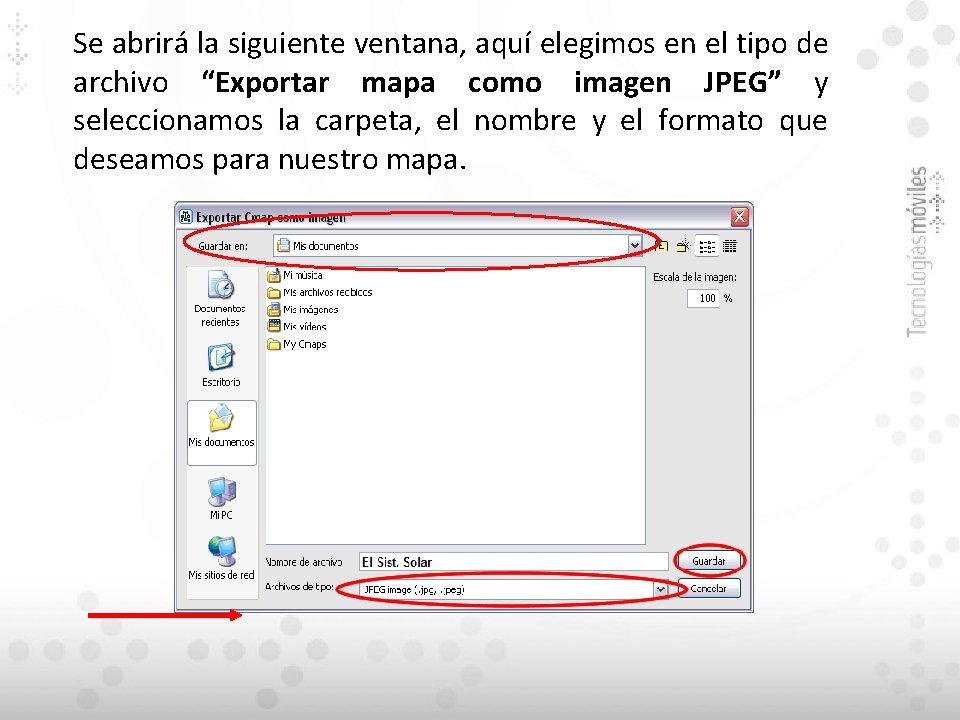Create a new folder with toolbar icon
Screen dimensions: 960x720
click(683, 246)
